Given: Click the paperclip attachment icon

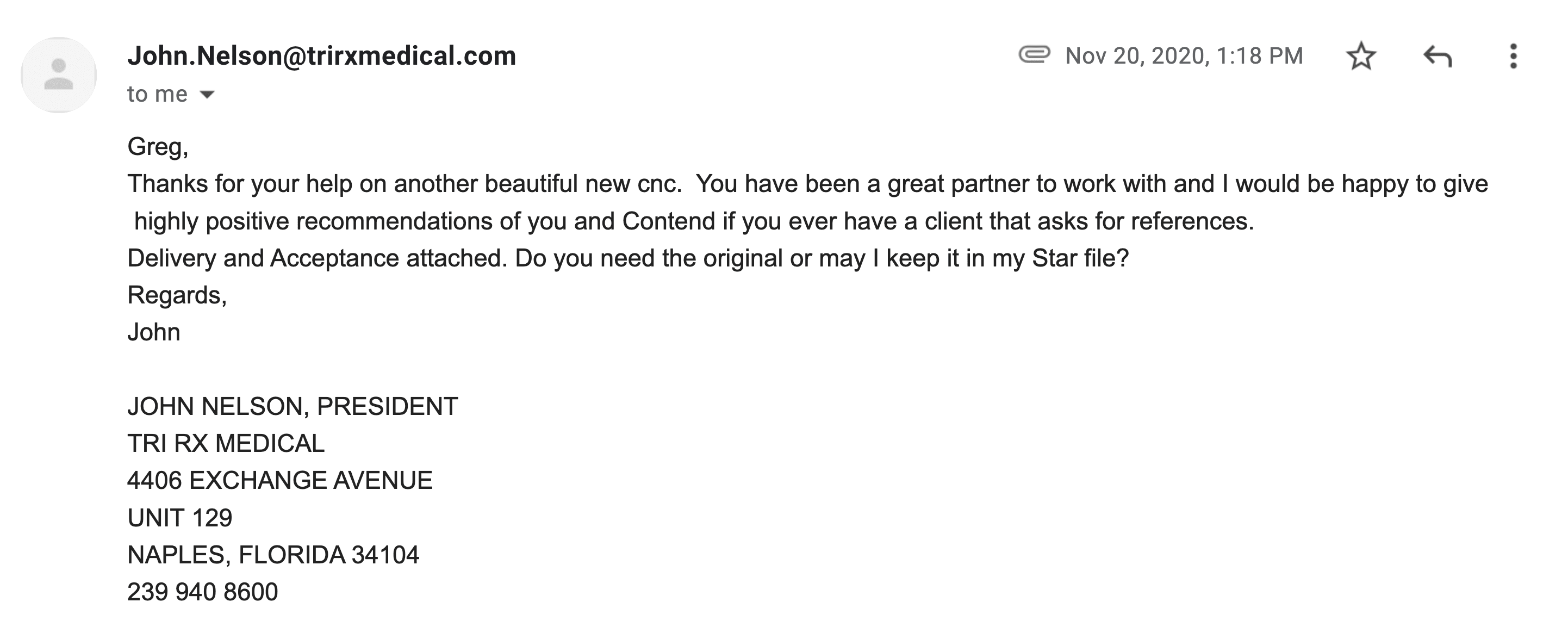Looking at the screenshot, I should pos(1034,55).
